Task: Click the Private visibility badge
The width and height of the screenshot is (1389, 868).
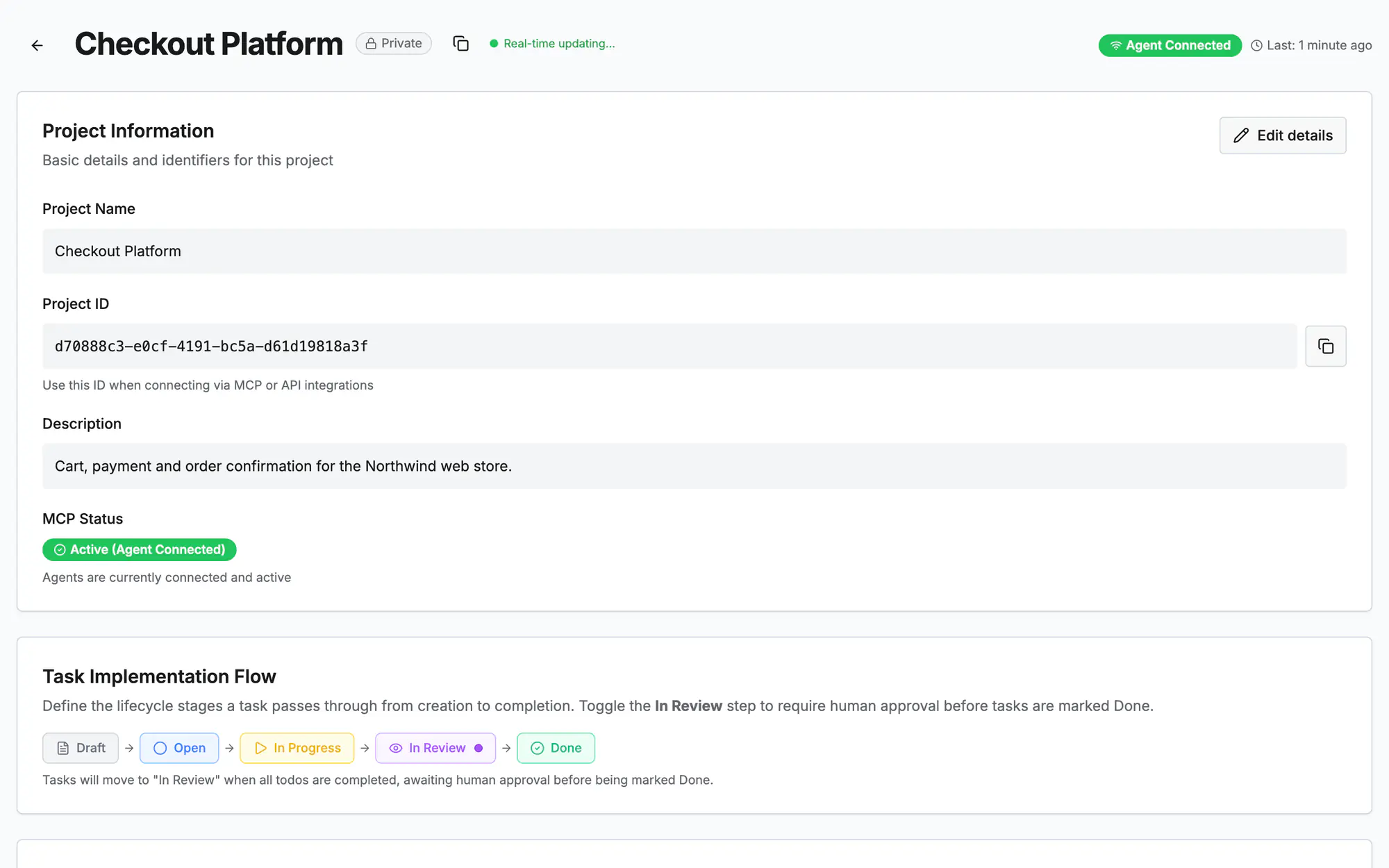Action: tap(394, 44)
